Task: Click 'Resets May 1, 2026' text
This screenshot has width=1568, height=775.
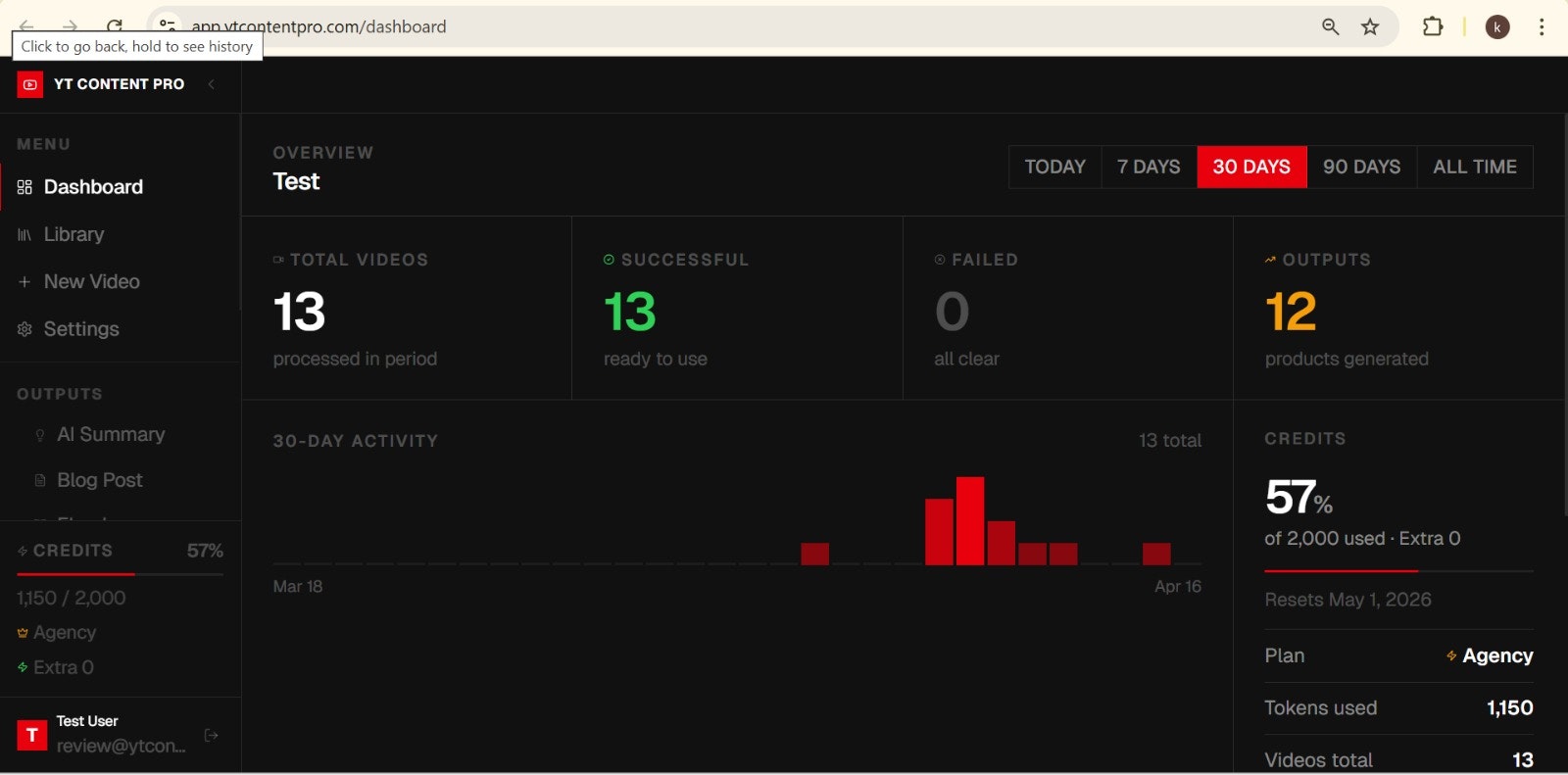Action: click(x=1347, y=600)
